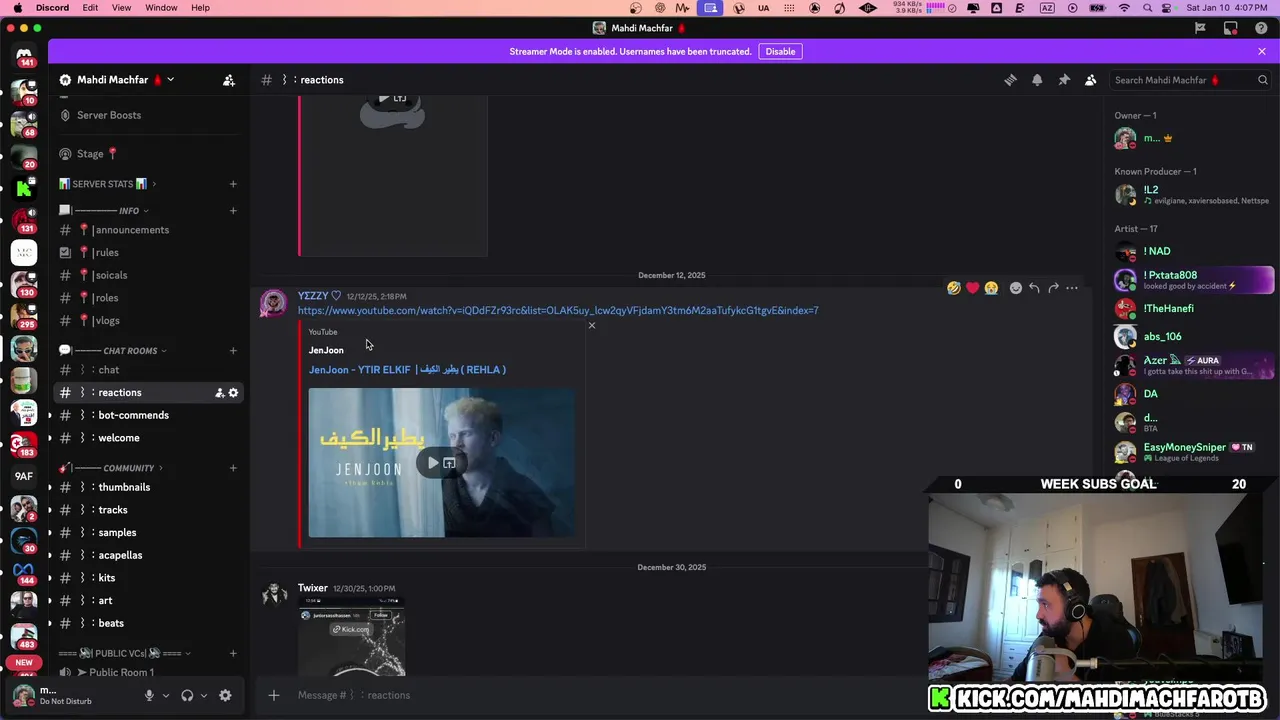The width and height of the screenshot is (1280, 720).
Task: Click the plus attach button in message bar
Action: coord(273,695)
